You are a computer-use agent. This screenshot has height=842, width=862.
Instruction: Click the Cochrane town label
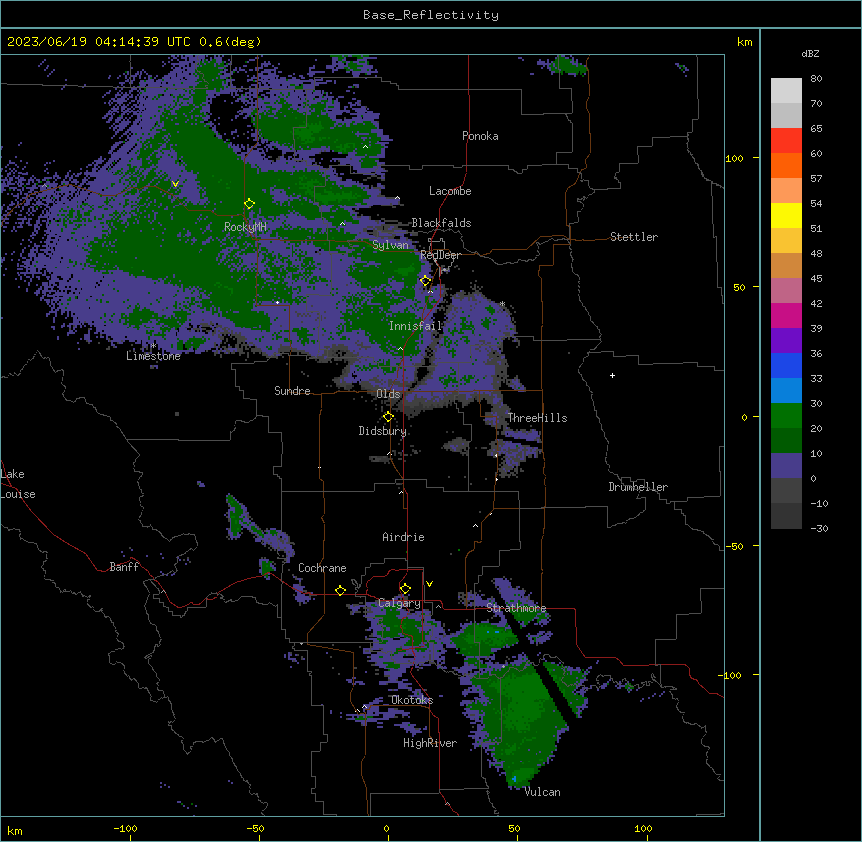pos(322,568)
